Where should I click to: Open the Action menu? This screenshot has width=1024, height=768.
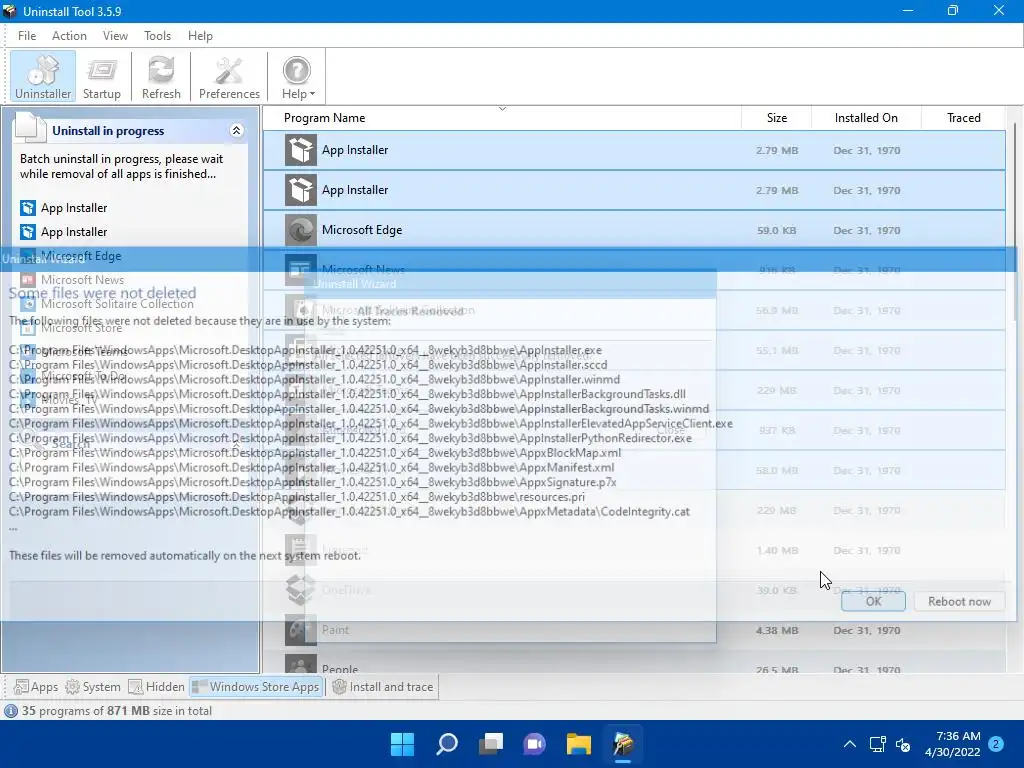pos(69,36)
